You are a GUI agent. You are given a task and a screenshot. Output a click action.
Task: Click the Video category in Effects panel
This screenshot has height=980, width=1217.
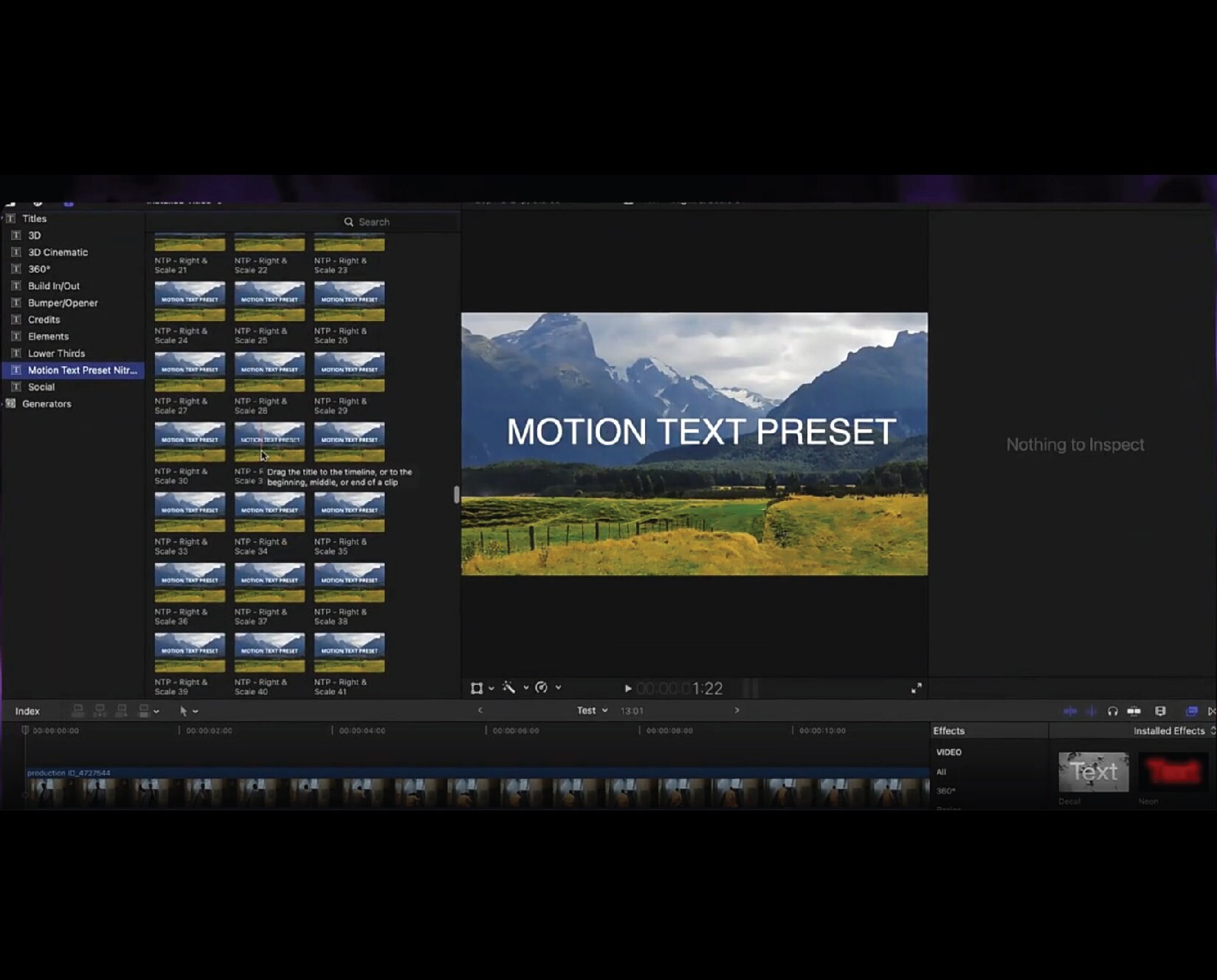(949, 751)
